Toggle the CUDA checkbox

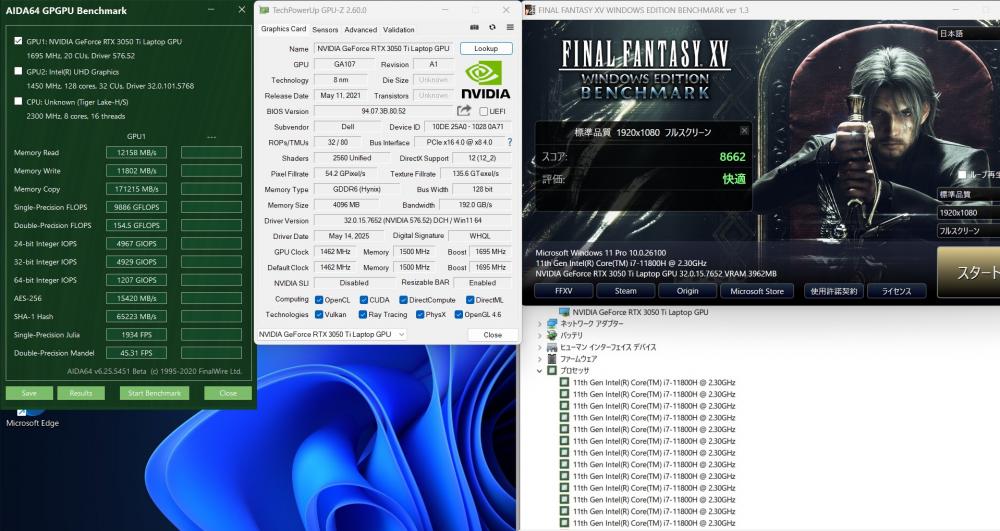pyautogui.click(x=364, y=300)
